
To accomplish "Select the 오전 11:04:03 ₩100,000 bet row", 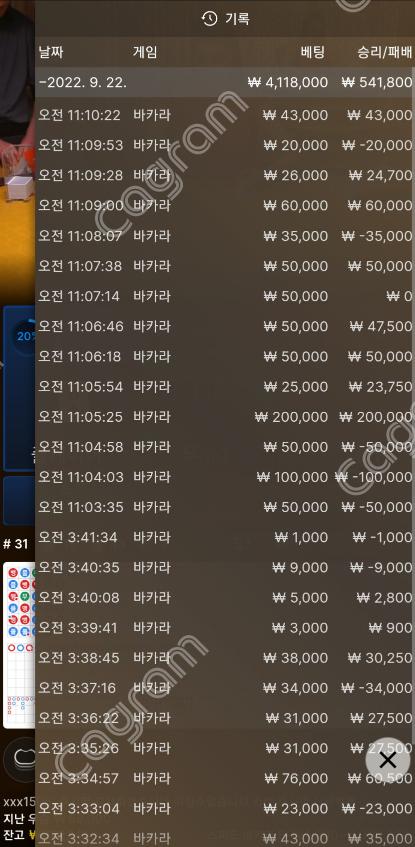I will pyautogui.click(x=225, y=477).
